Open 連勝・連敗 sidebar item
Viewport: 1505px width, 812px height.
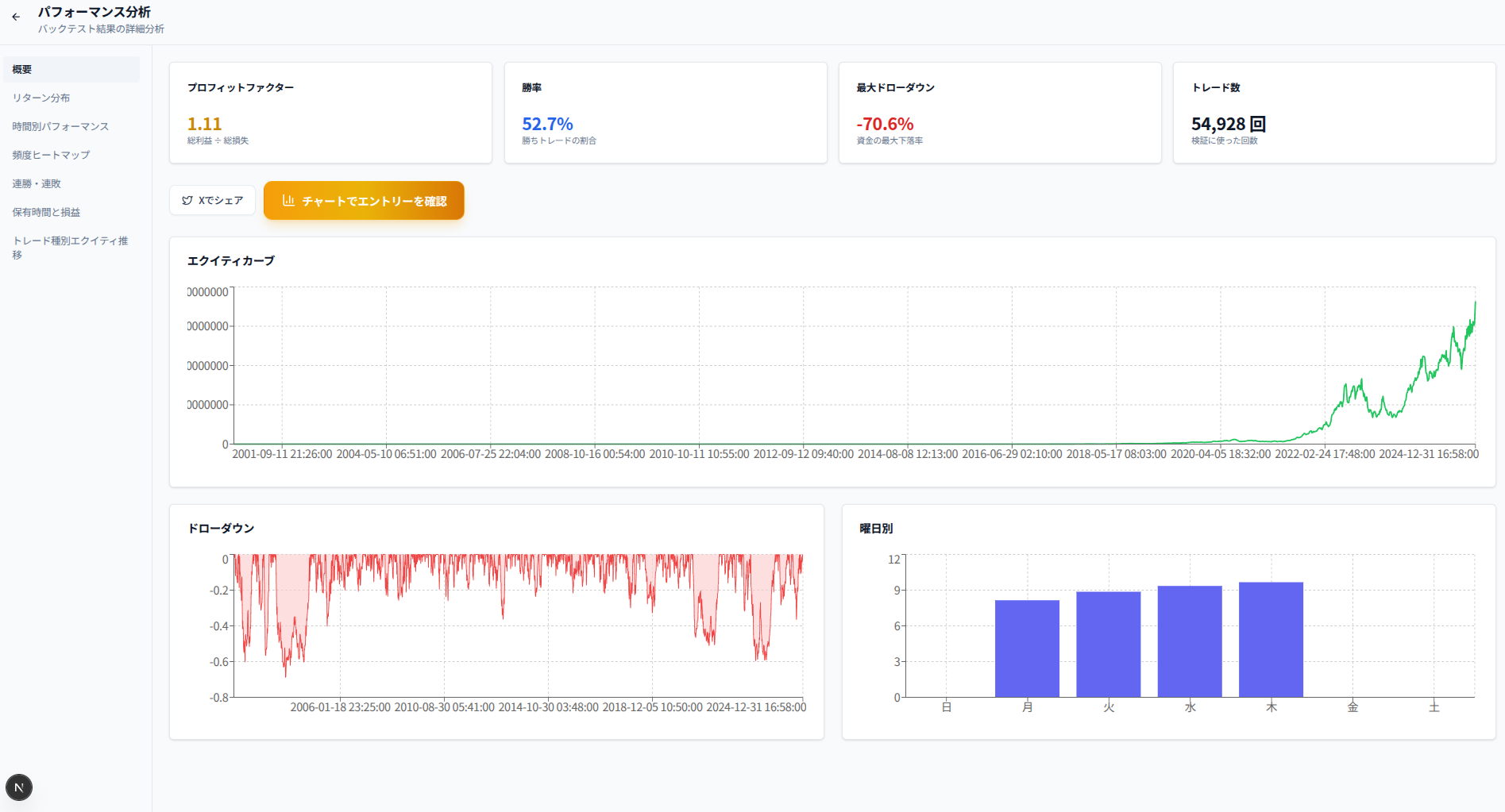(37, 183)
